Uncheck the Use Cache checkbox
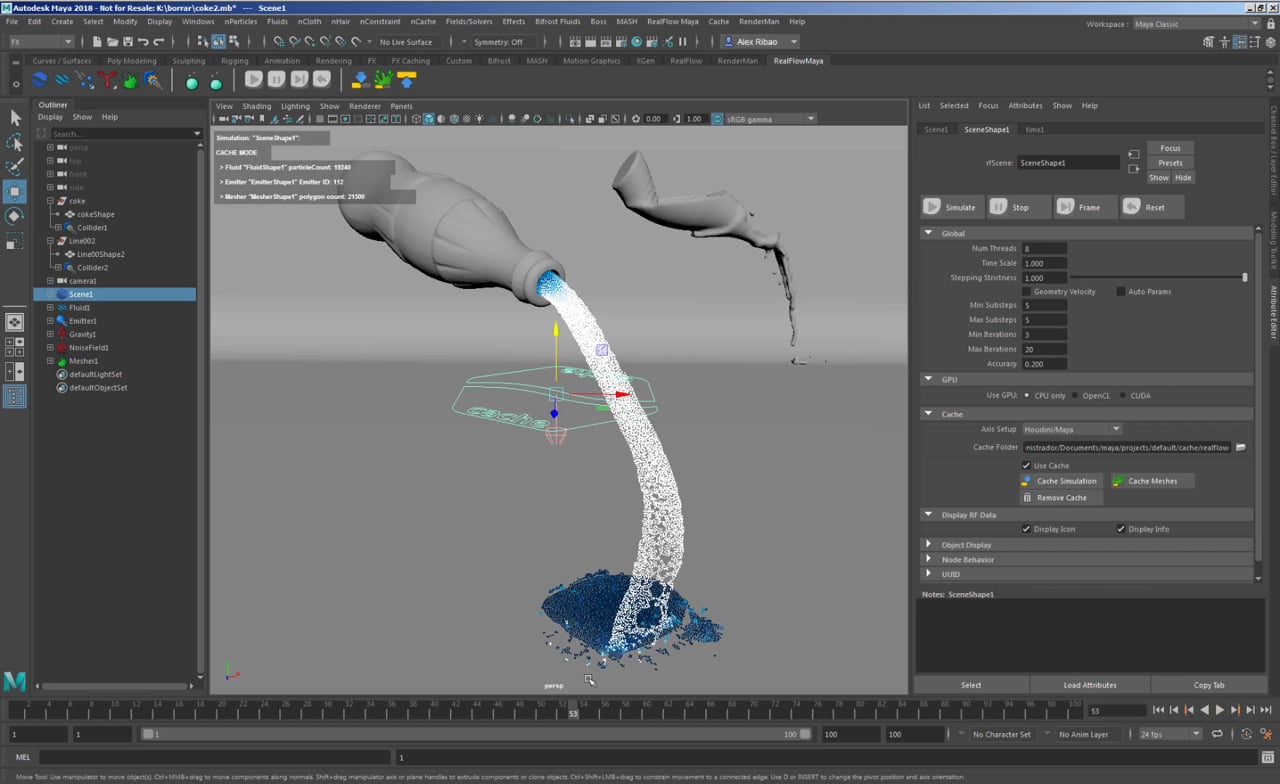Screen dimensions: 1280x784 point(1026,466)
